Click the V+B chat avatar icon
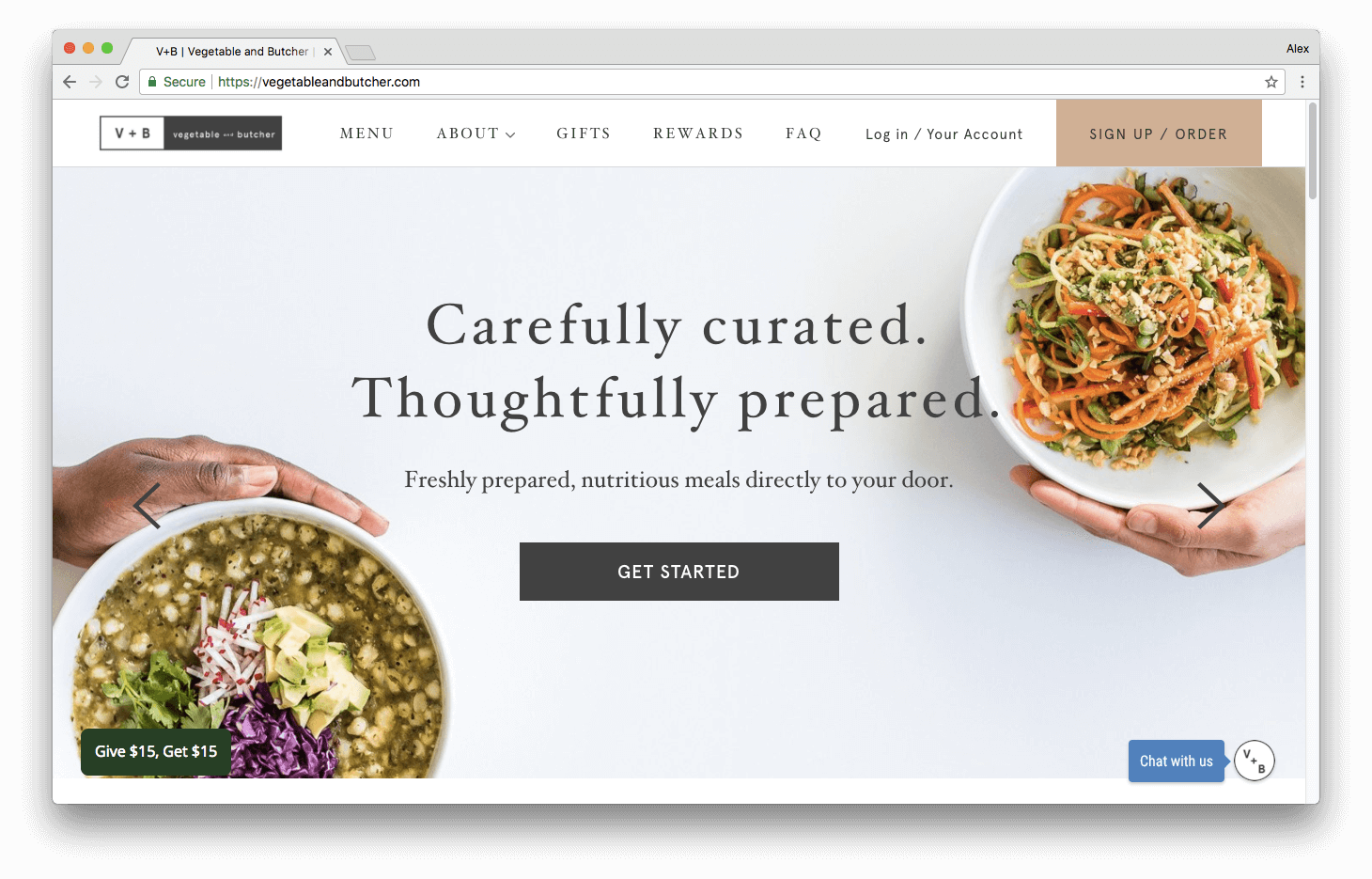 coord(1255,761)
